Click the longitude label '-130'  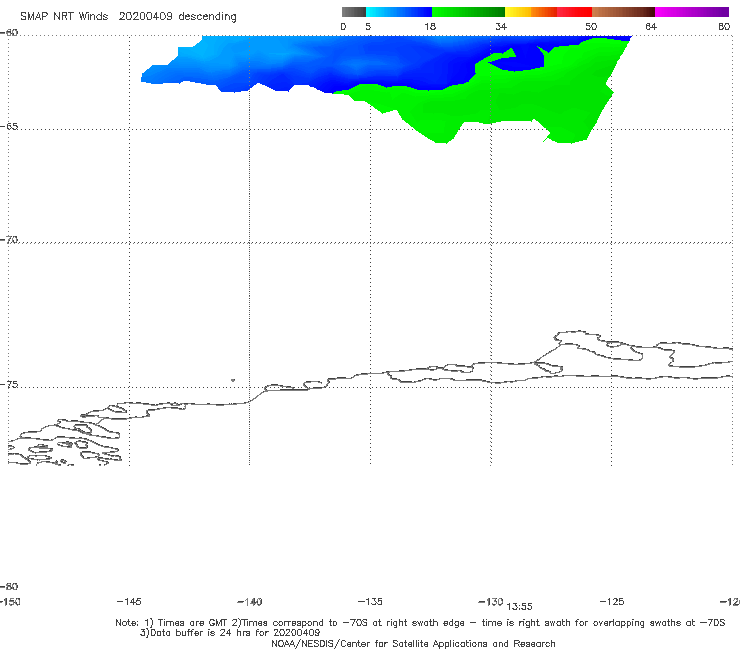click(x=491, y=601)
